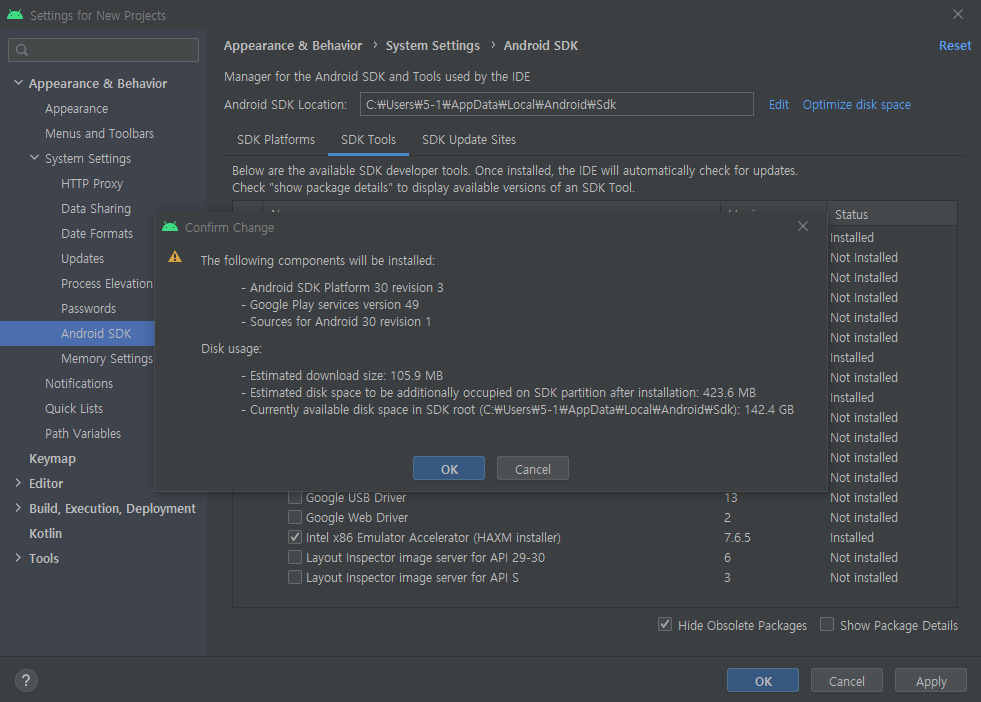Expand the Editor section
This screenshot has width=981, height=702.
18,483
